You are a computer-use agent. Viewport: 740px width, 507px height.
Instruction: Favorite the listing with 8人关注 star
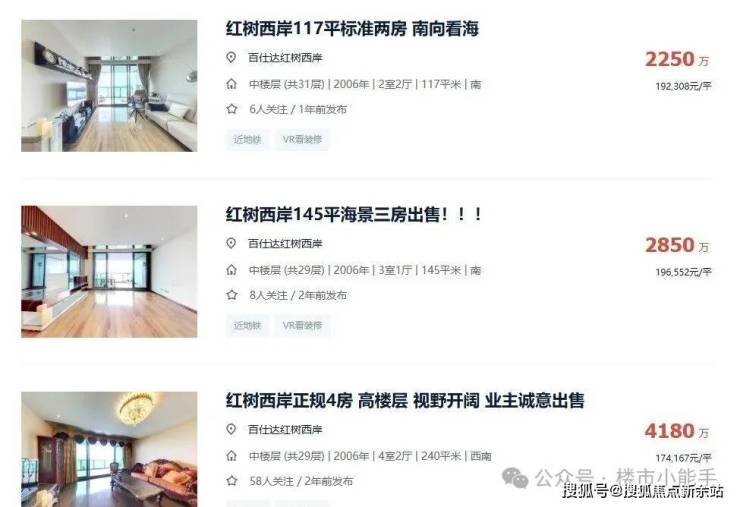coord(231,295)
